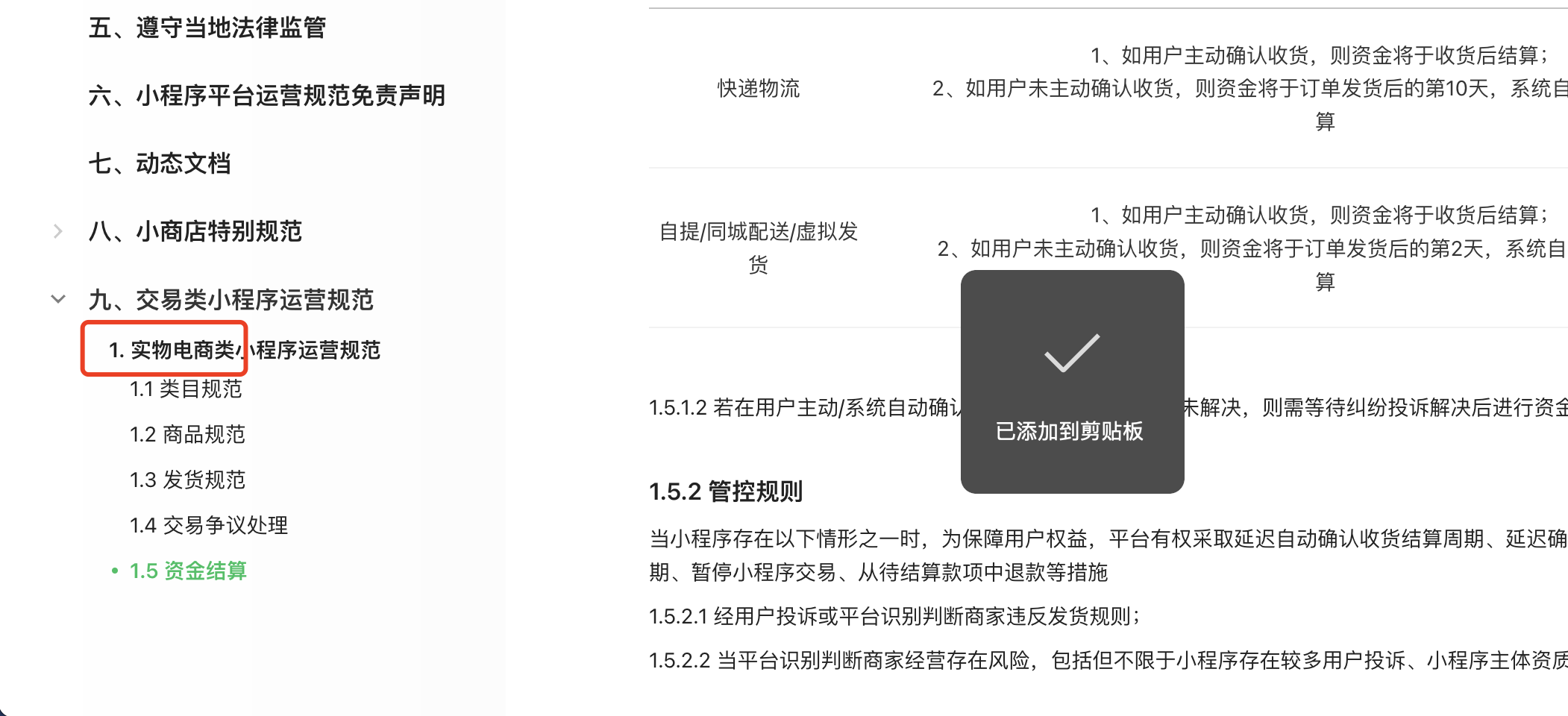
Task: Open 五、遵守当地法律监管 section
Action: [x=207, y=28]
